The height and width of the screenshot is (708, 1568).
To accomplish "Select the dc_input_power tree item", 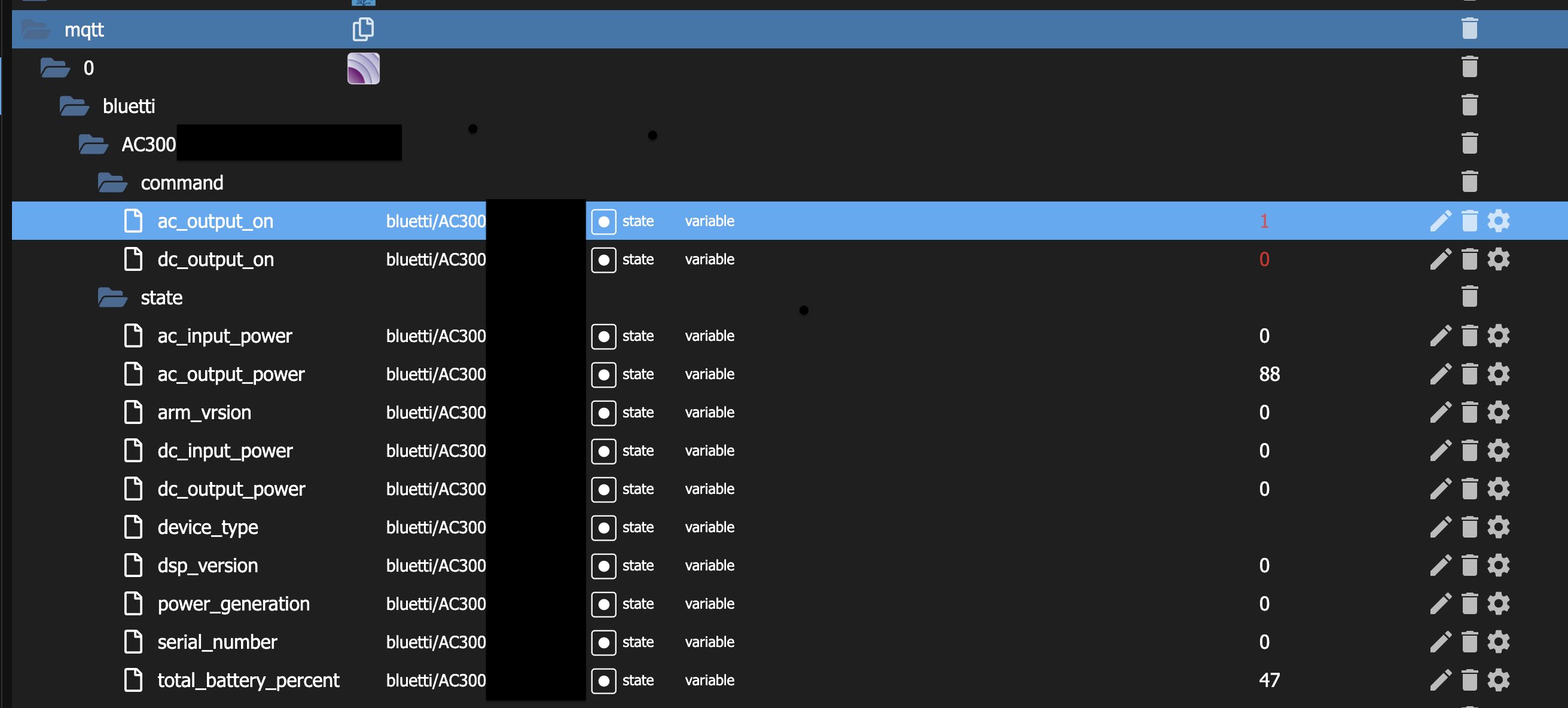I will 225,450.
